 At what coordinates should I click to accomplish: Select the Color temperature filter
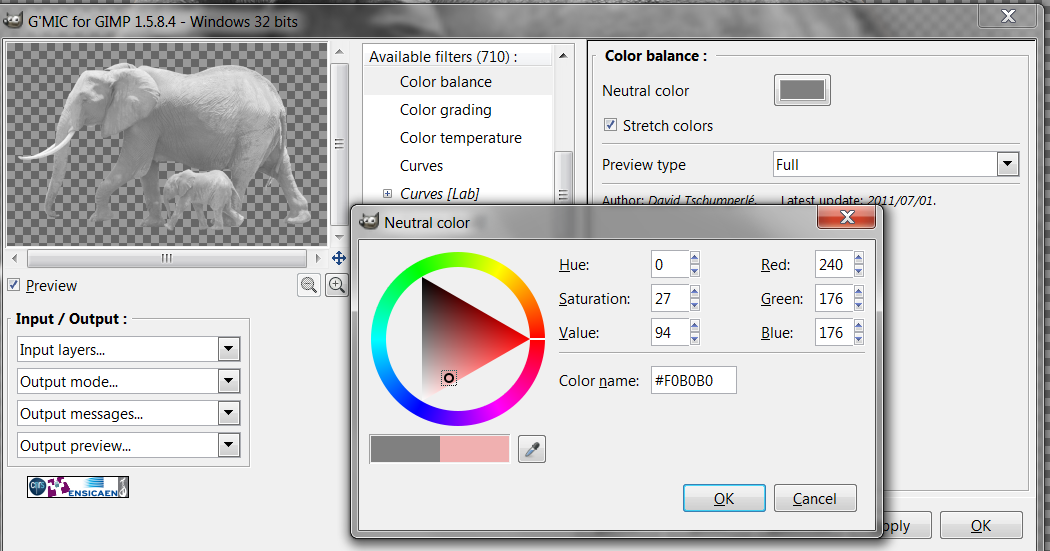461,138
